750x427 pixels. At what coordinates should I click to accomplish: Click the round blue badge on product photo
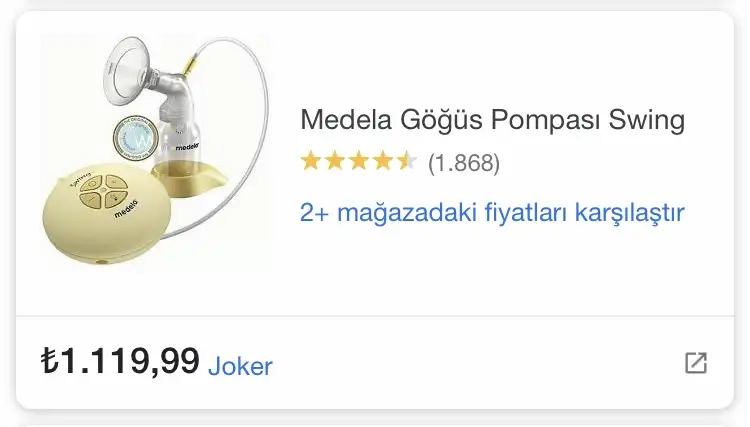coord(135,139)
